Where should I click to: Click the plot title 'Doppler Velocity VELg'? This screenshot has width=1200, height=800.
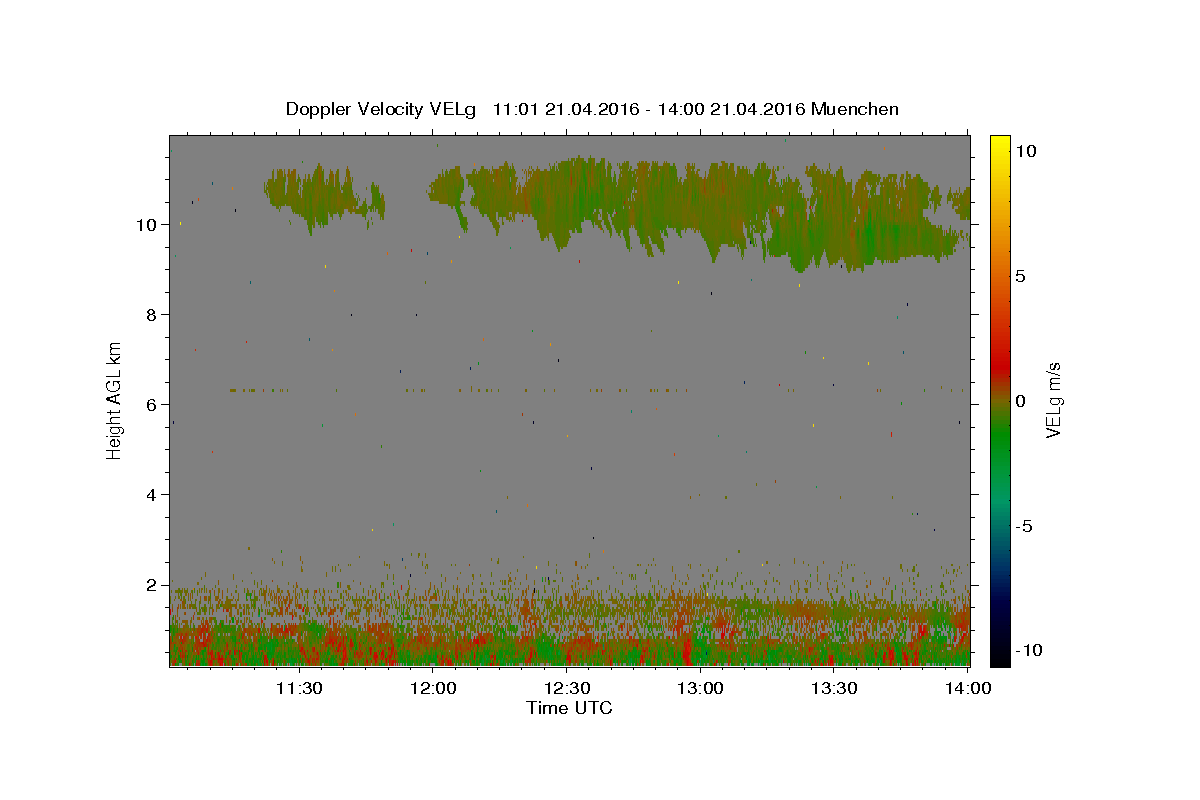(x=383, y=109)
